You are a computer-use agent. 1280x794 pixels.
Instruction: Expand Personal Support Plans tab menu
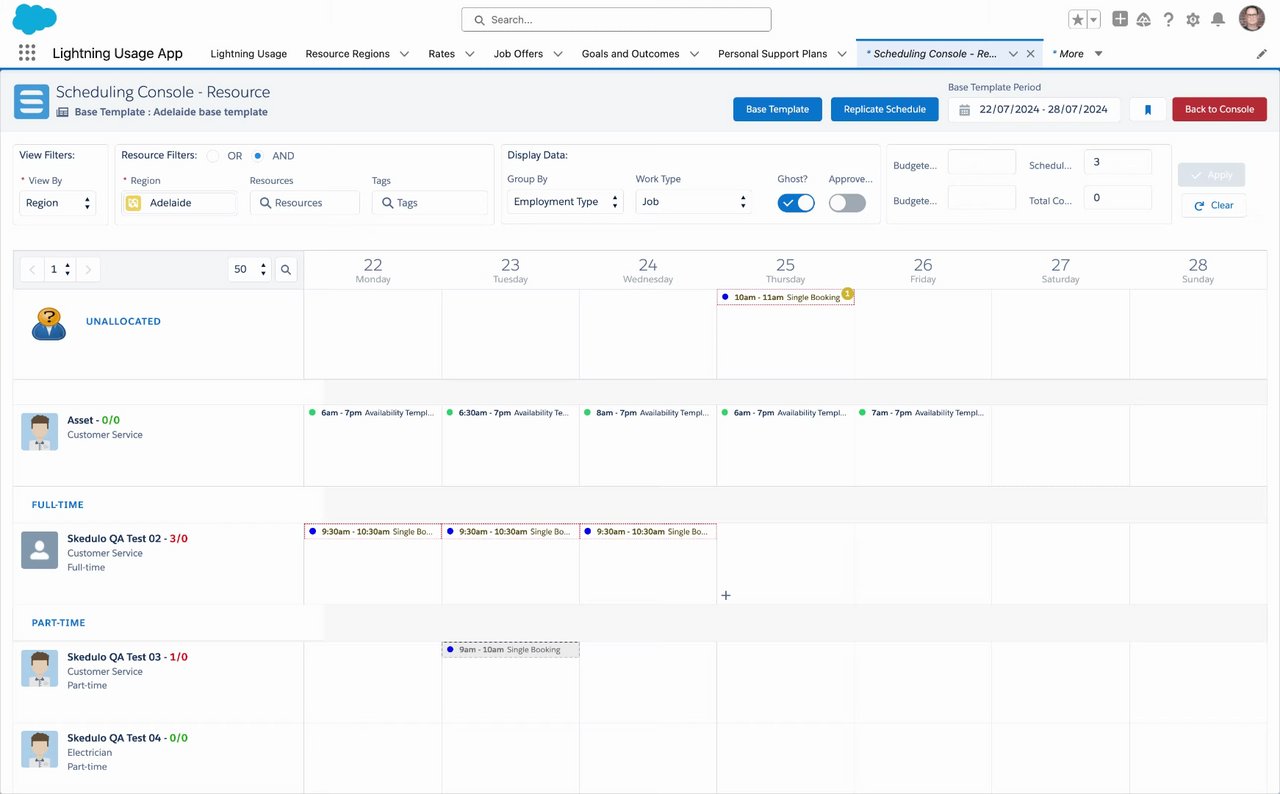pyautogui.click(x=842, y=54)
